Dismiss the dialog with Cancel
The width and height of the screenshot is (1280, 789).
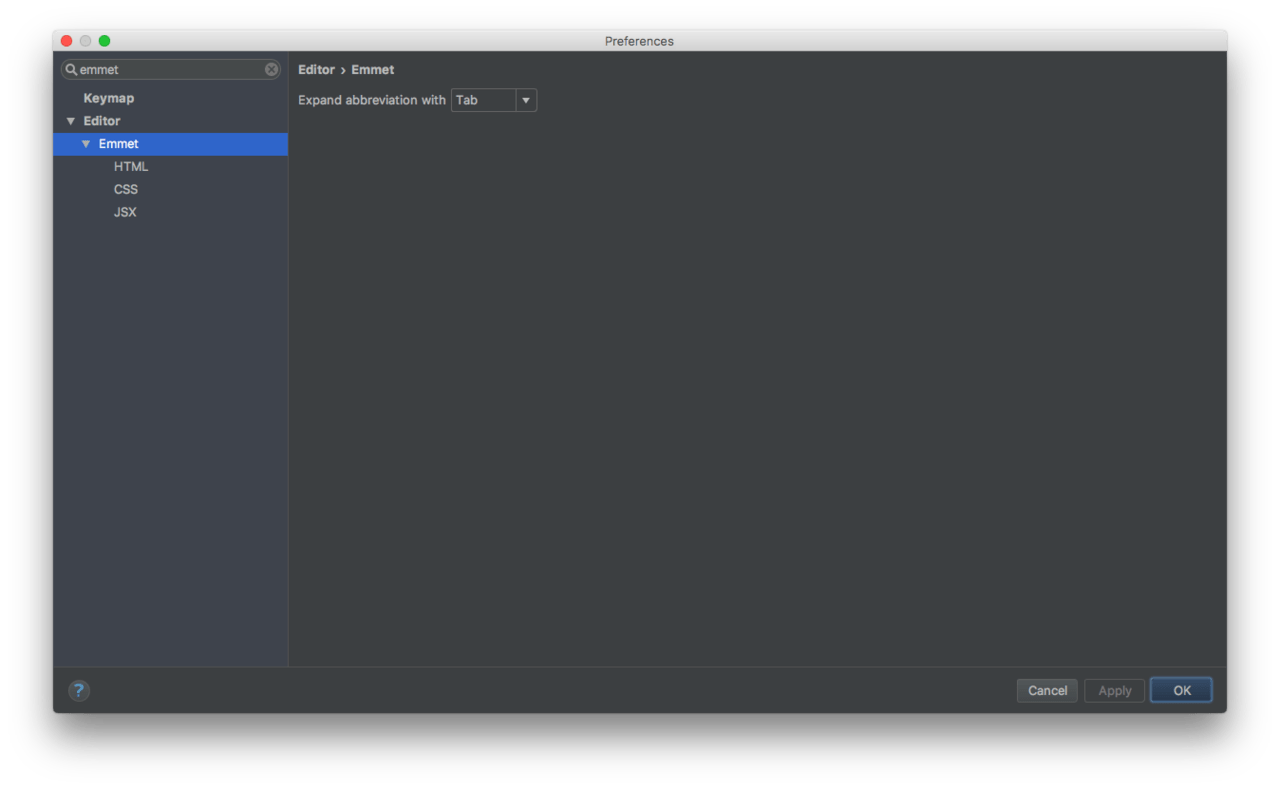click(x=1047, y=690)
